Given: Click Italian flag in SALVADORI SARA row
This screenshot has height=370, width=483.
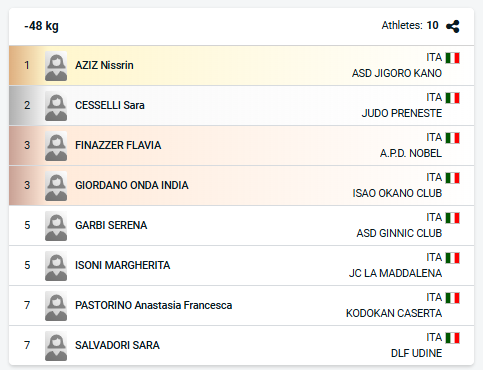Looking at the screenshot, I should point(453,338).
